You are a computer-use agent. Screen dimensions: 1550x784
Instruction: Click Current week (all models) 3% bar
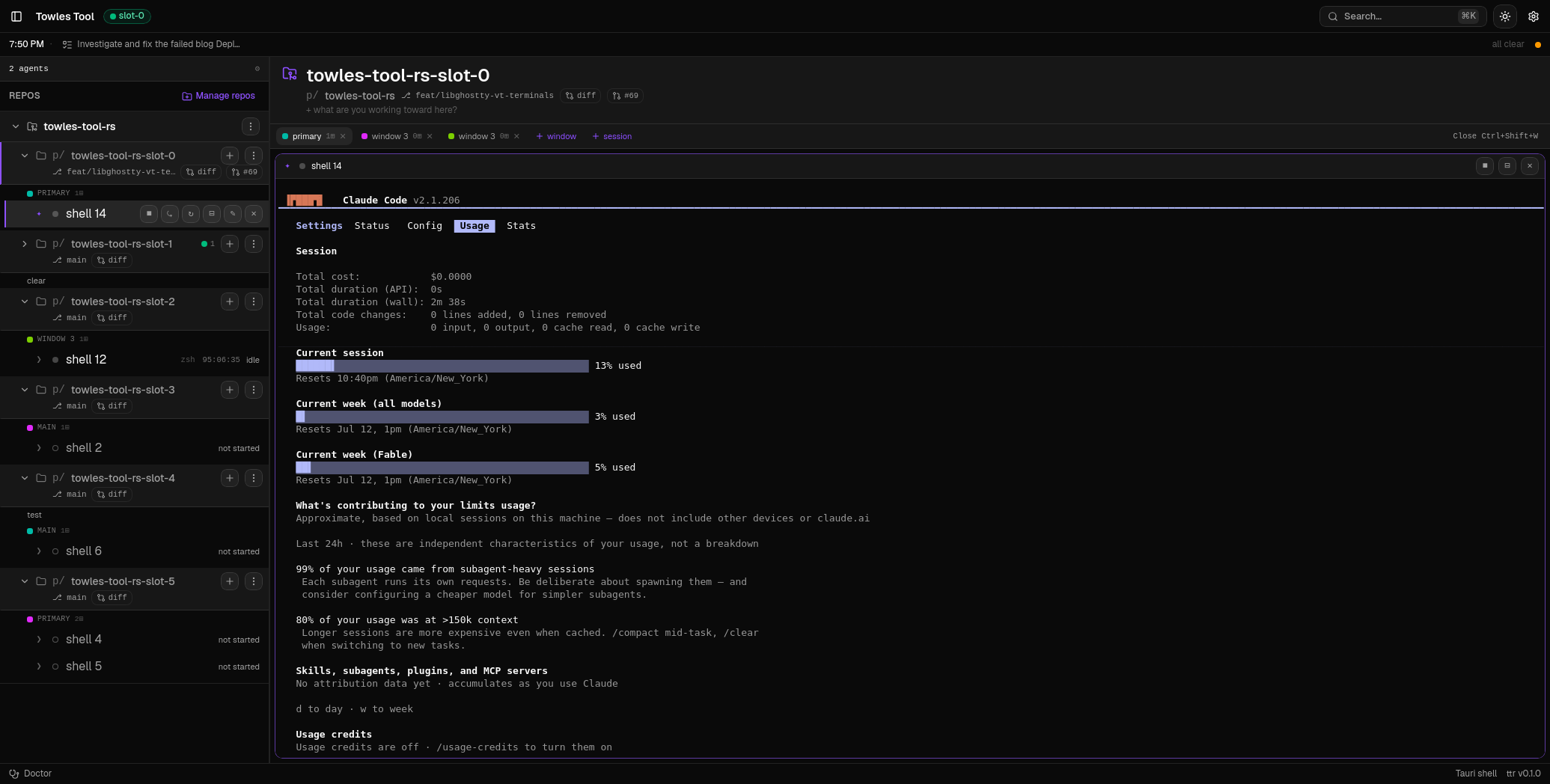442,417
